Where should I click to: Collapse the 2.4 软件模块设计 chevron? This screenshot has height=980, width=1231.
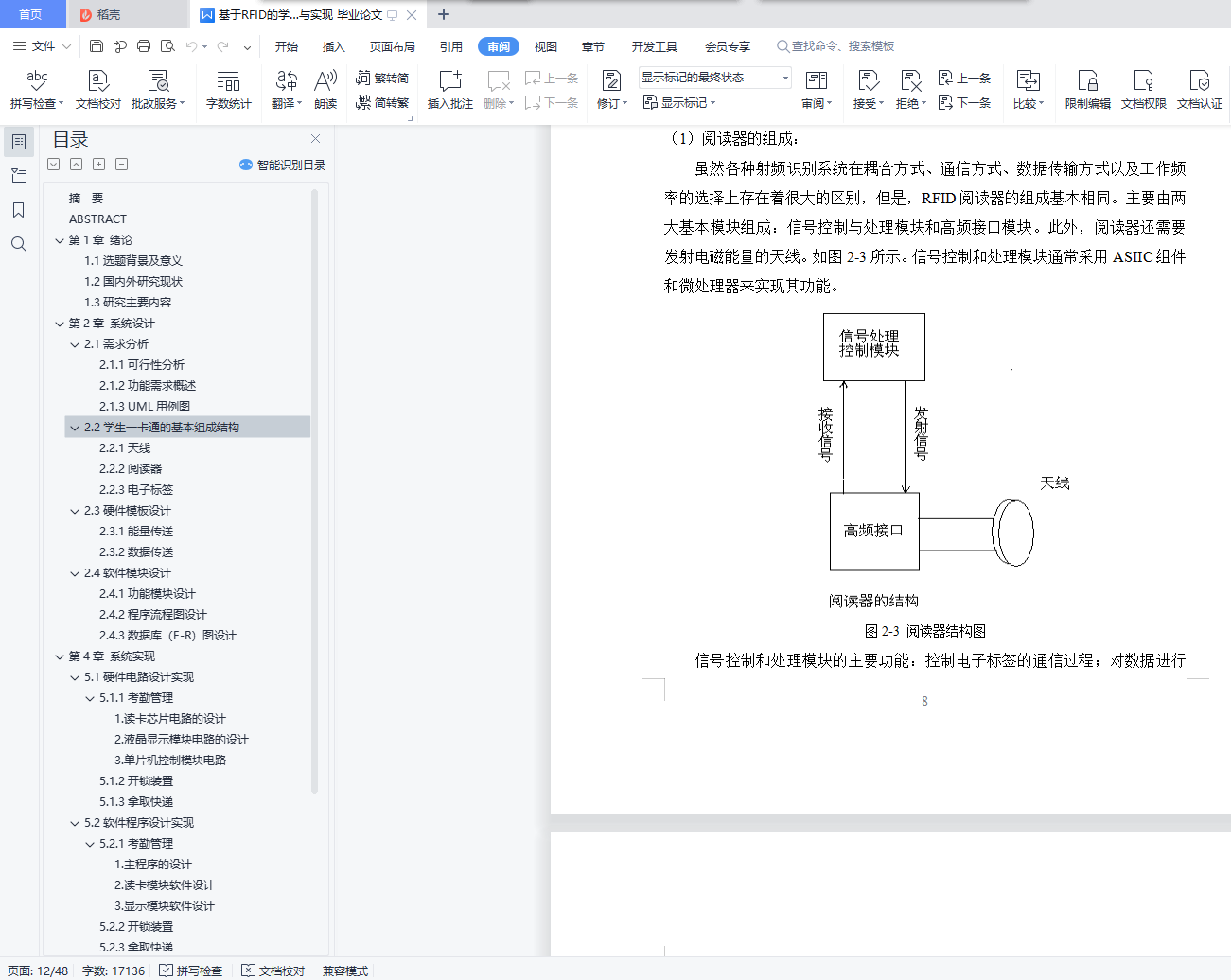[x=75, y=573]
